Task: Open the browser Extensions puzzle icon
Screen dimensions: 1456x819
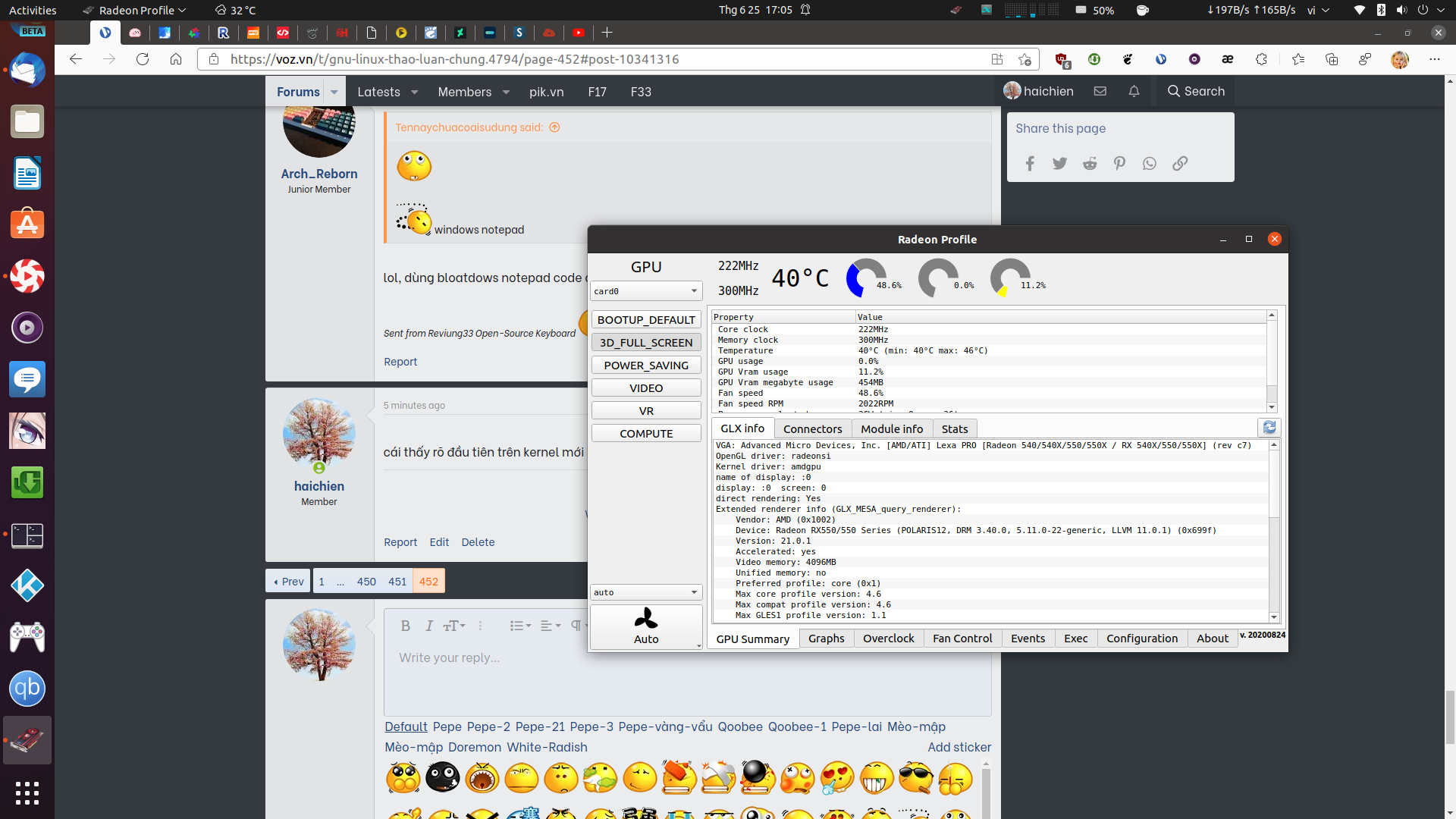Action: 1261,59
